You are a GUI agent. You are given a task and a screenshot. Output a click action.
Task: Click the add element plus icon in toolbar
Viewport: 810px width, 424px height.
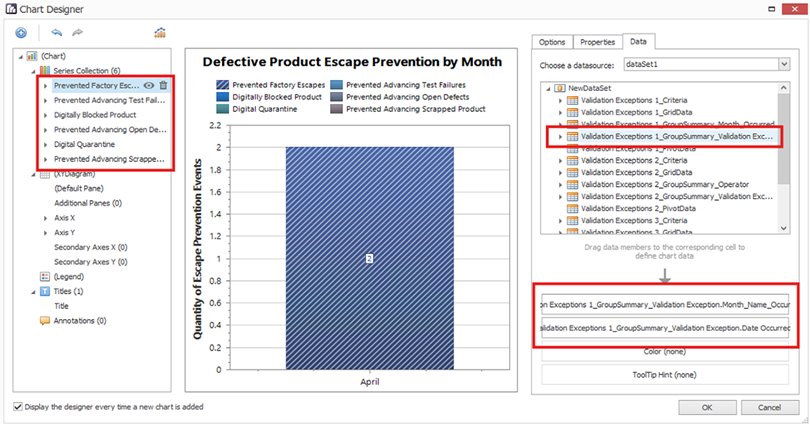[21, 32]
